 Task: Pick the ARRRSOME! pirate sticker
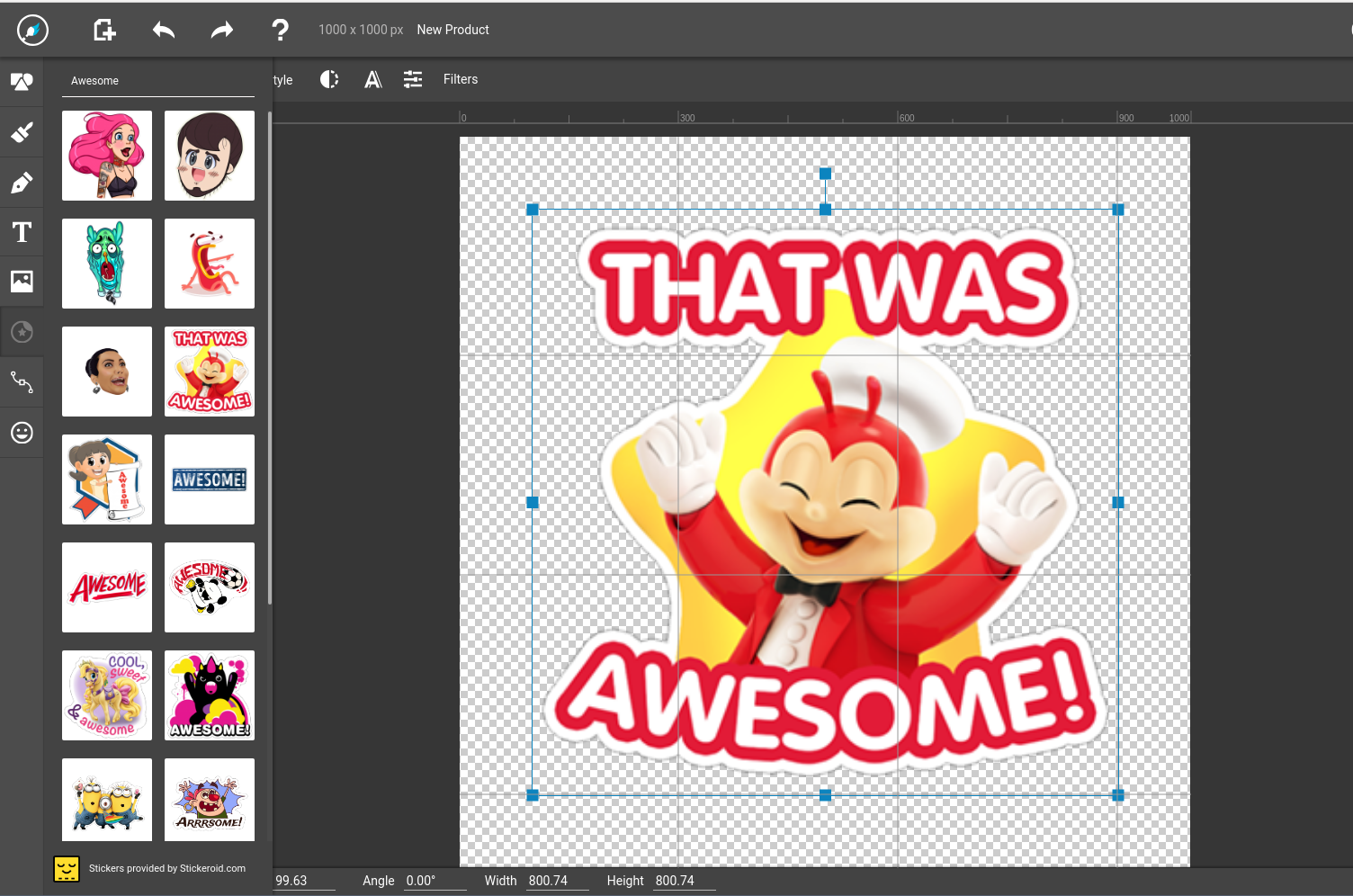click(210, 800)
